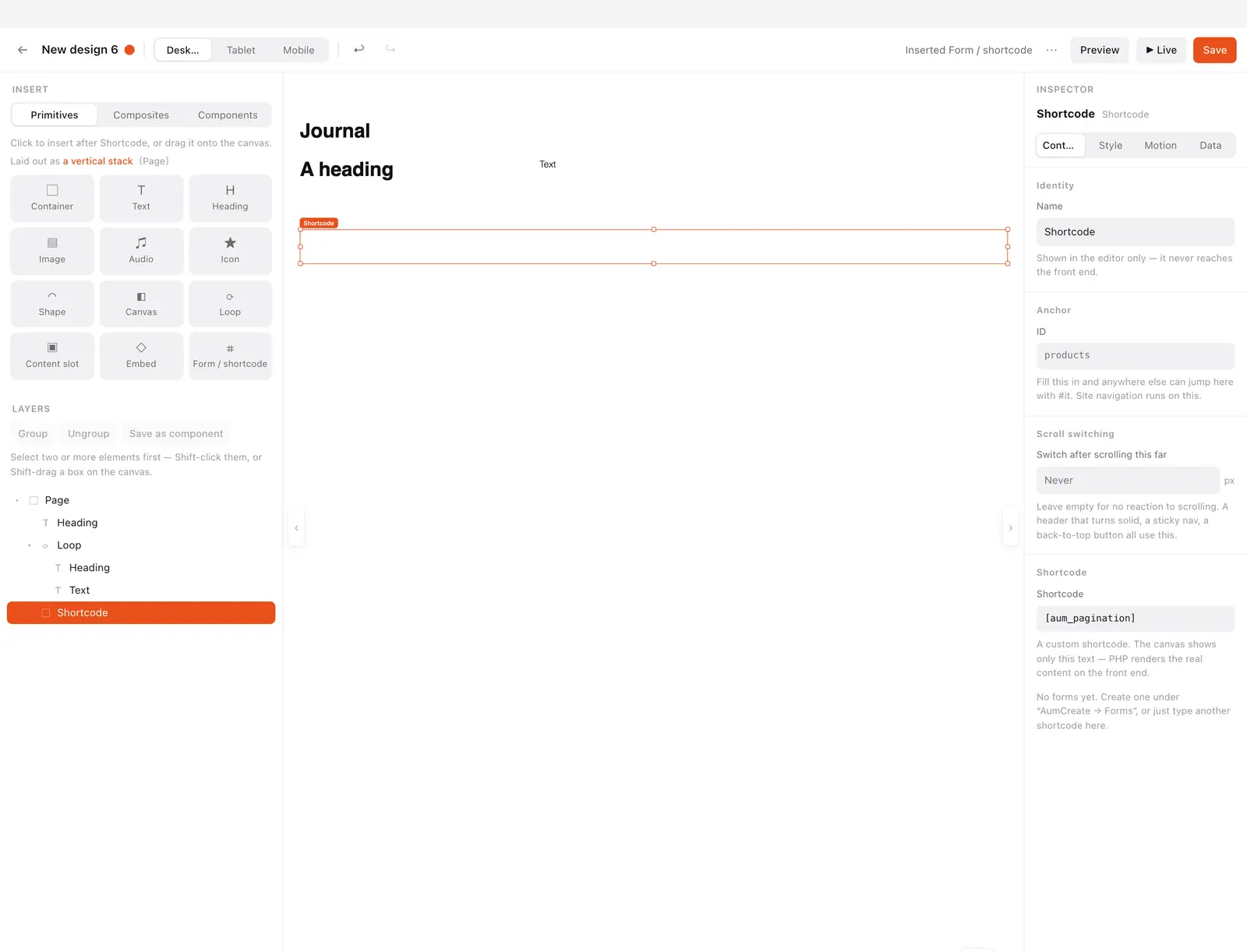
Task: Collapse the Page layer tree node
Action: click(x=17, y=500)
